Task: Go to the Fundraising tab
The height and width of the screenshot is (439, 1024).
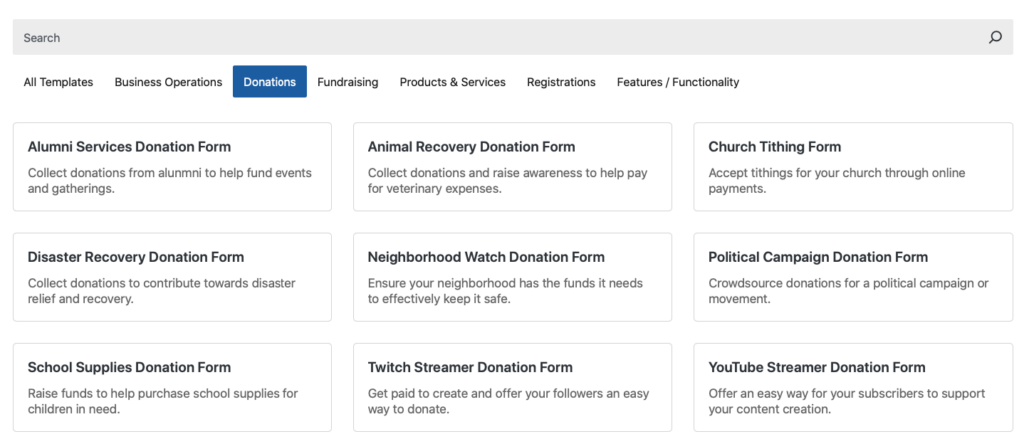Action: click(348, 82)
